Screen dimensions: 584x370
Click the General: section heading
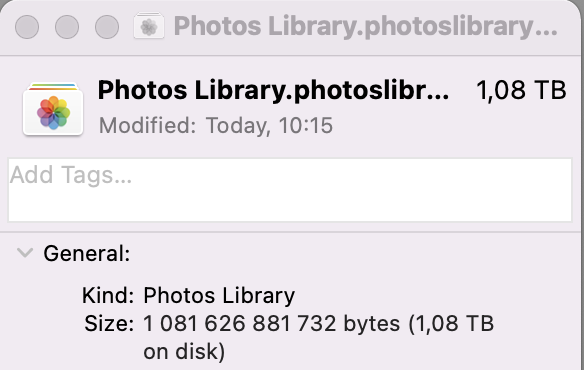point(87,253)
